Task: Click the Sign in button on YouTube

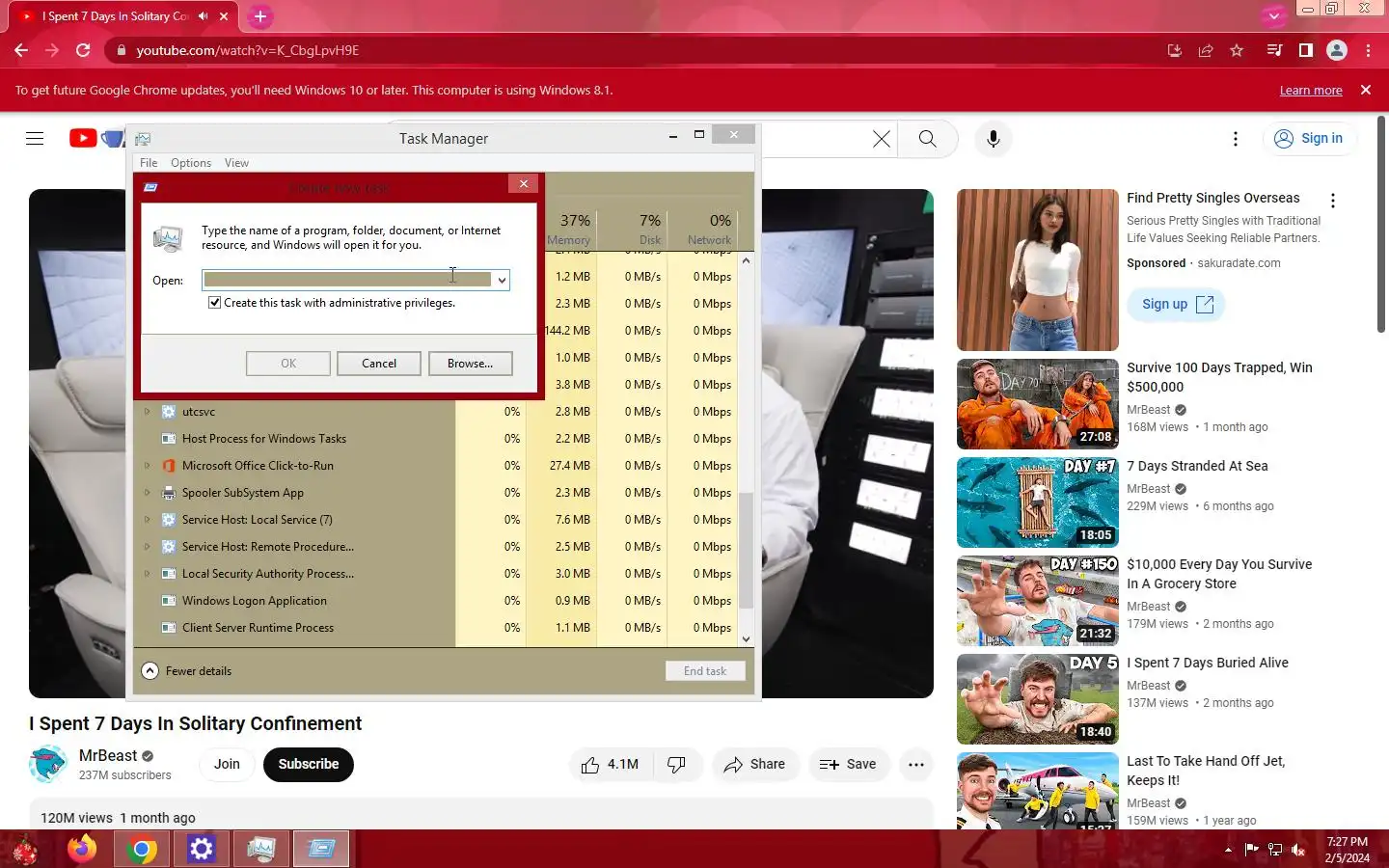Action: coord(1310,139)
